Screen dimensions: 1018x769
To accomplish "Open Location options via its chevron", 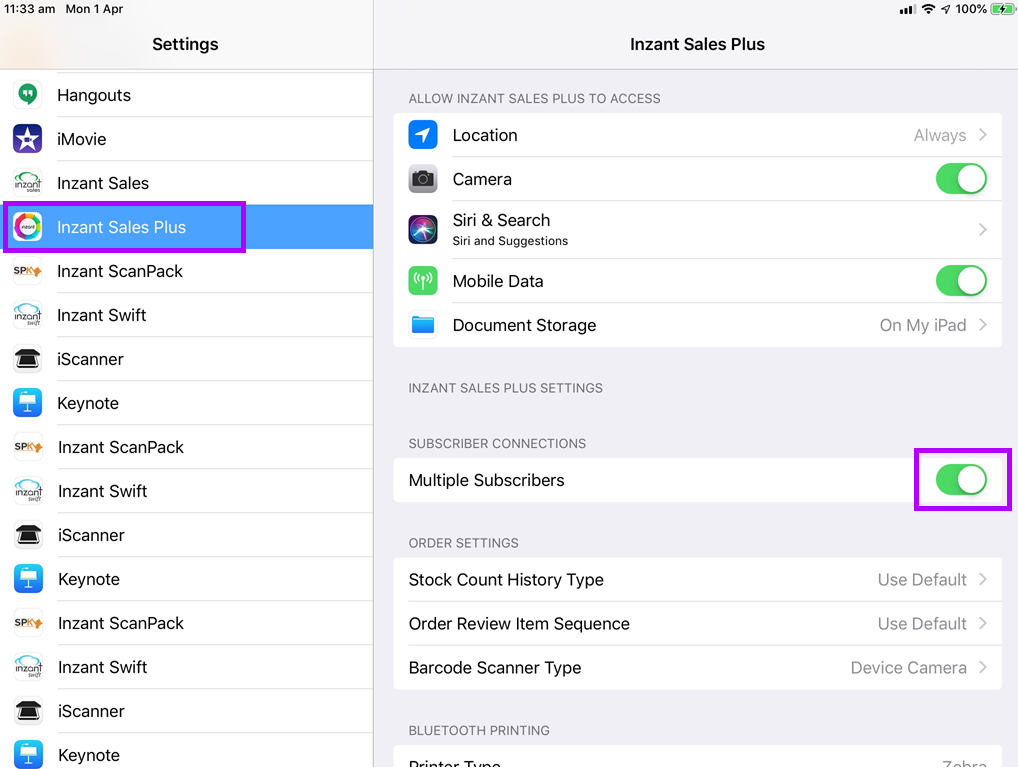I will pyautogui.click(x=983, y=135).
